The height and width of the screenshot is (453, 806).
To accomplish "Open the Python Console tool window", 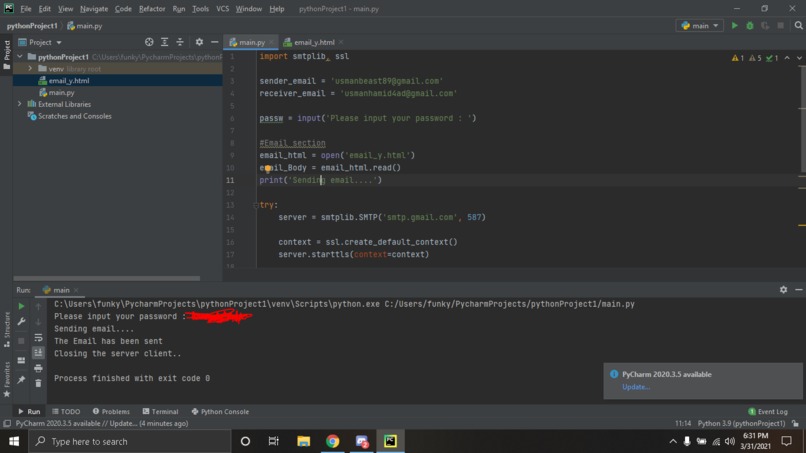I will [x=220, y=411].
